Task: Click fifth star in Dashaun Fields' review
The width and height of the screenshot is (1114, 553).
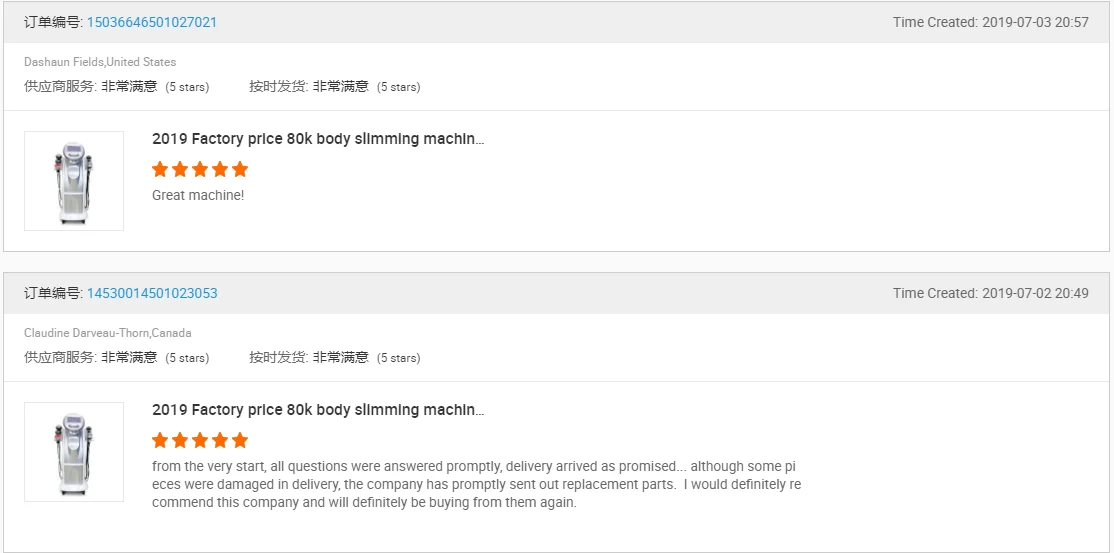Action: coord(240,169)
